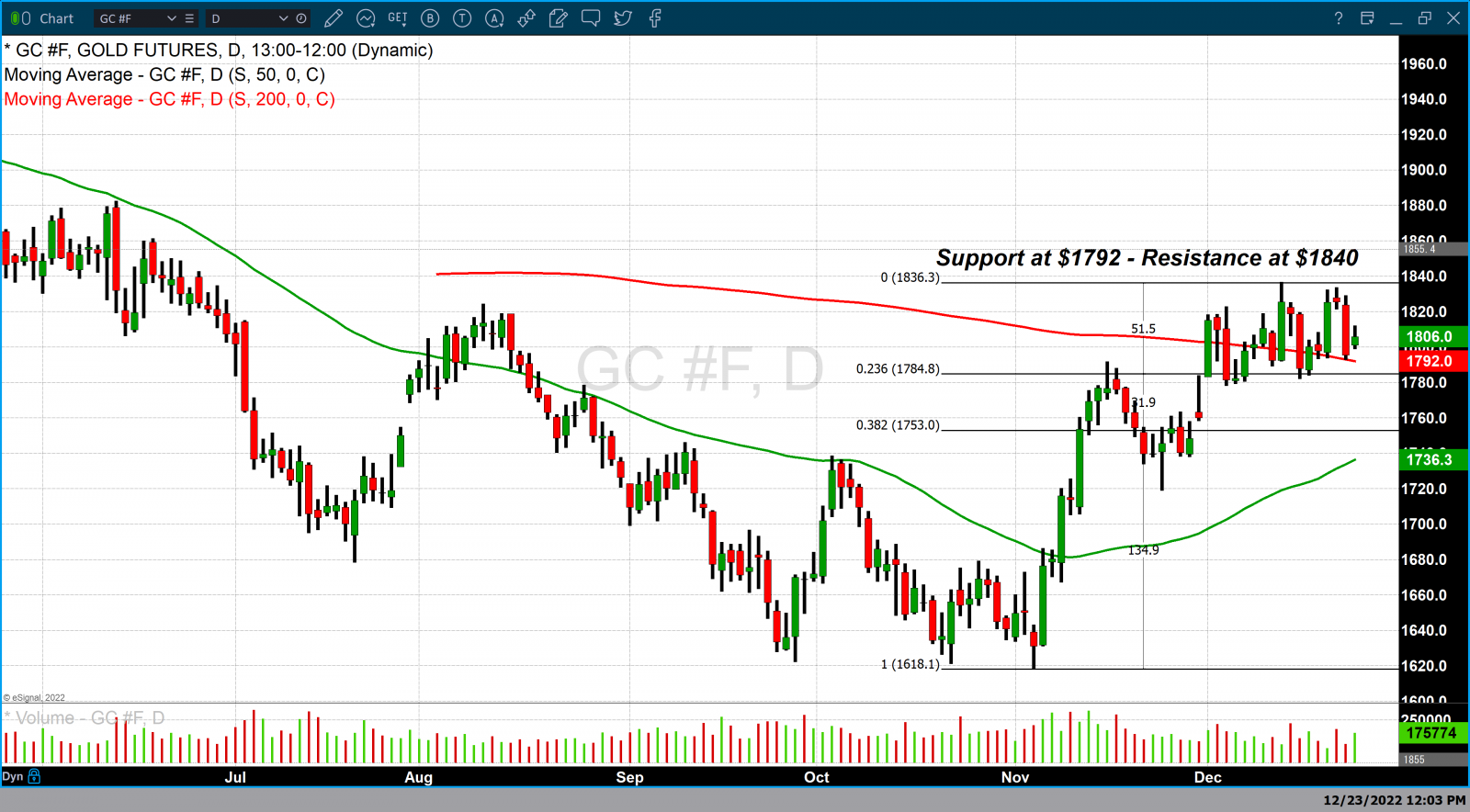Click the circled B toolbar icon
Screen dimensions: 1470x812
(x=430, y=18)
